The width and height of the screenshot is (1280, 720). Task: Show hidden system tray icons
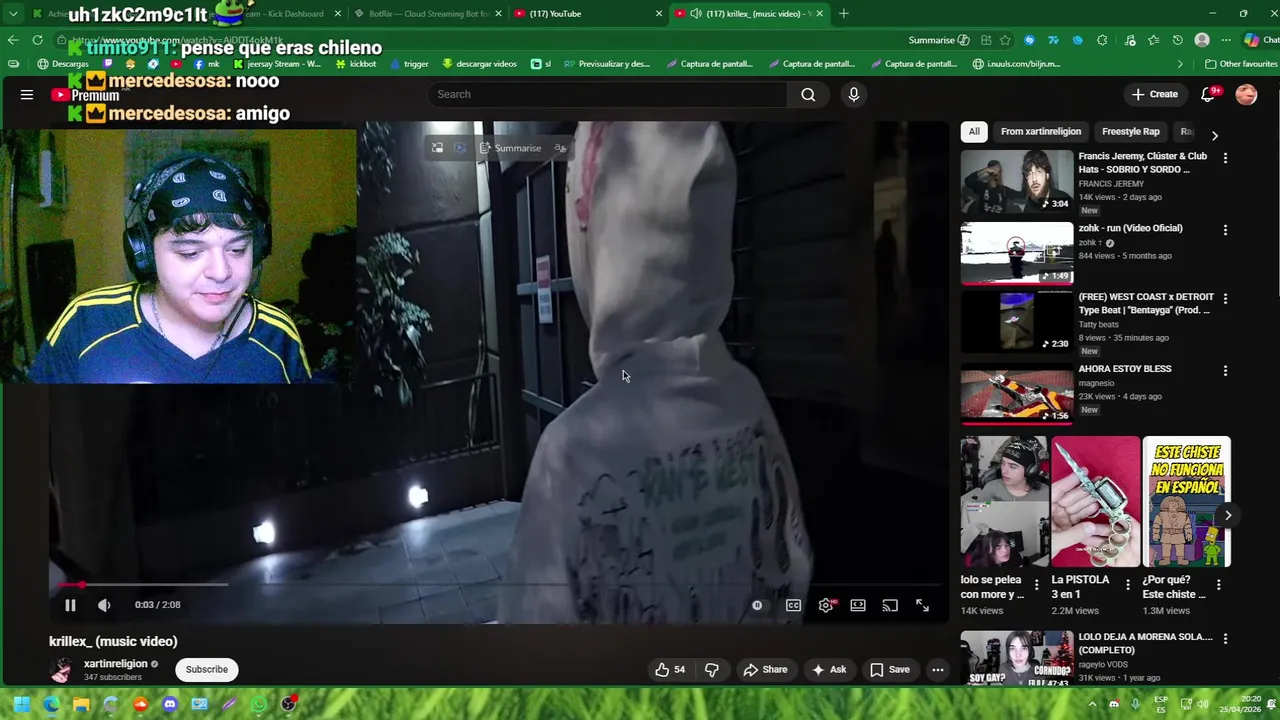[1092, 704]
